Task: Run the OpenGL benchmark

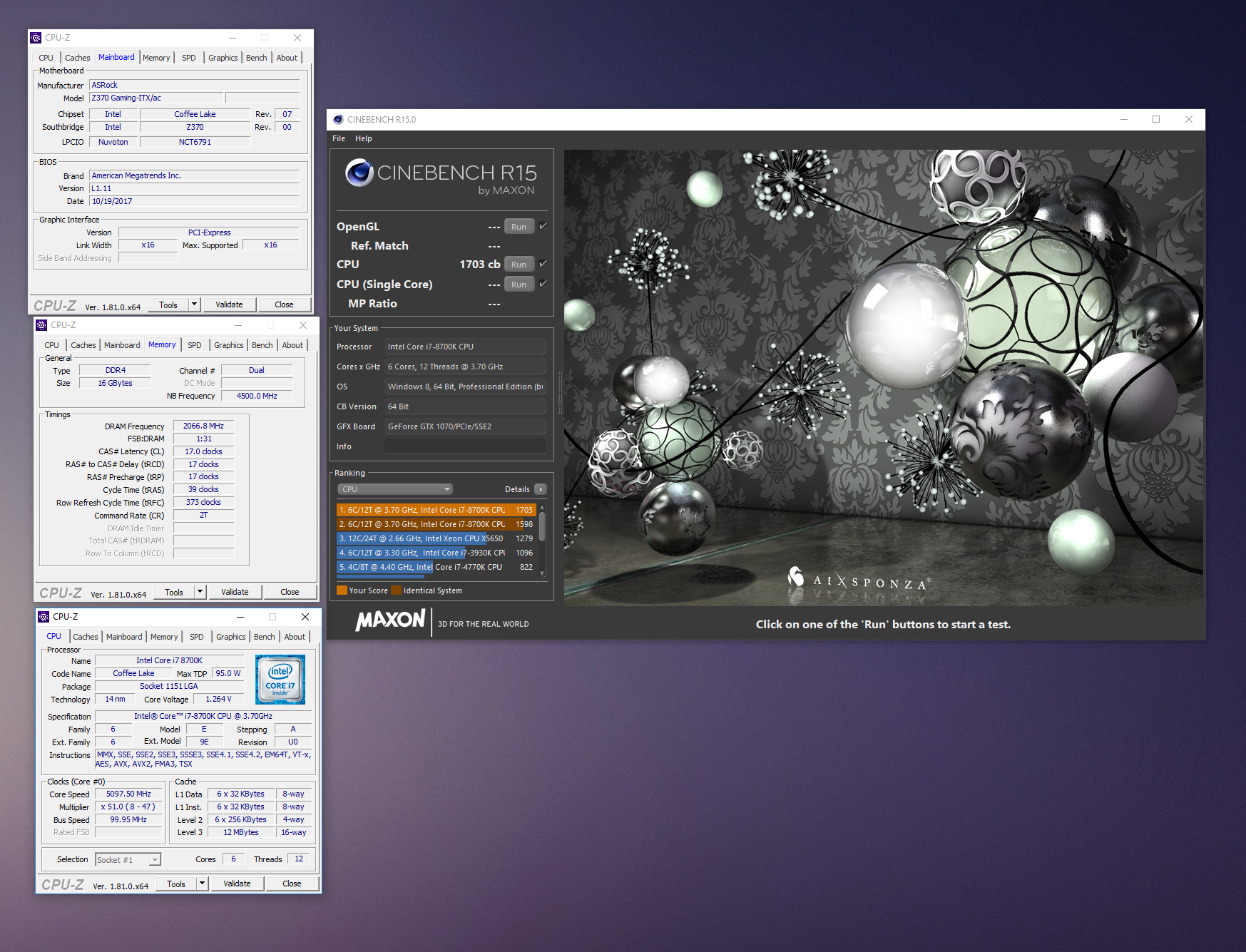Action: pos(519,227)
